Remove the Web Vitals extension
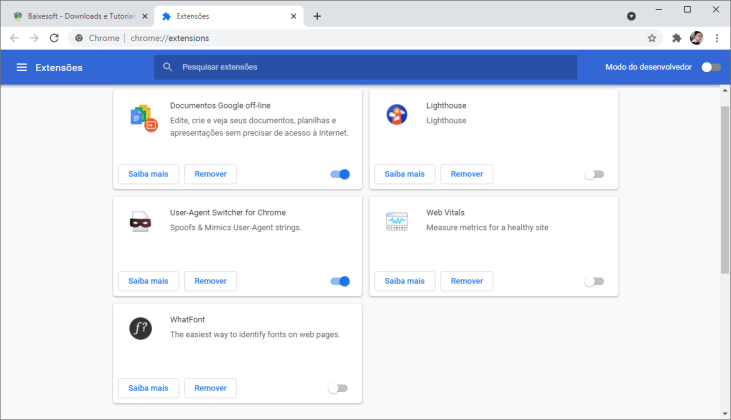 (x=467, y=281)
